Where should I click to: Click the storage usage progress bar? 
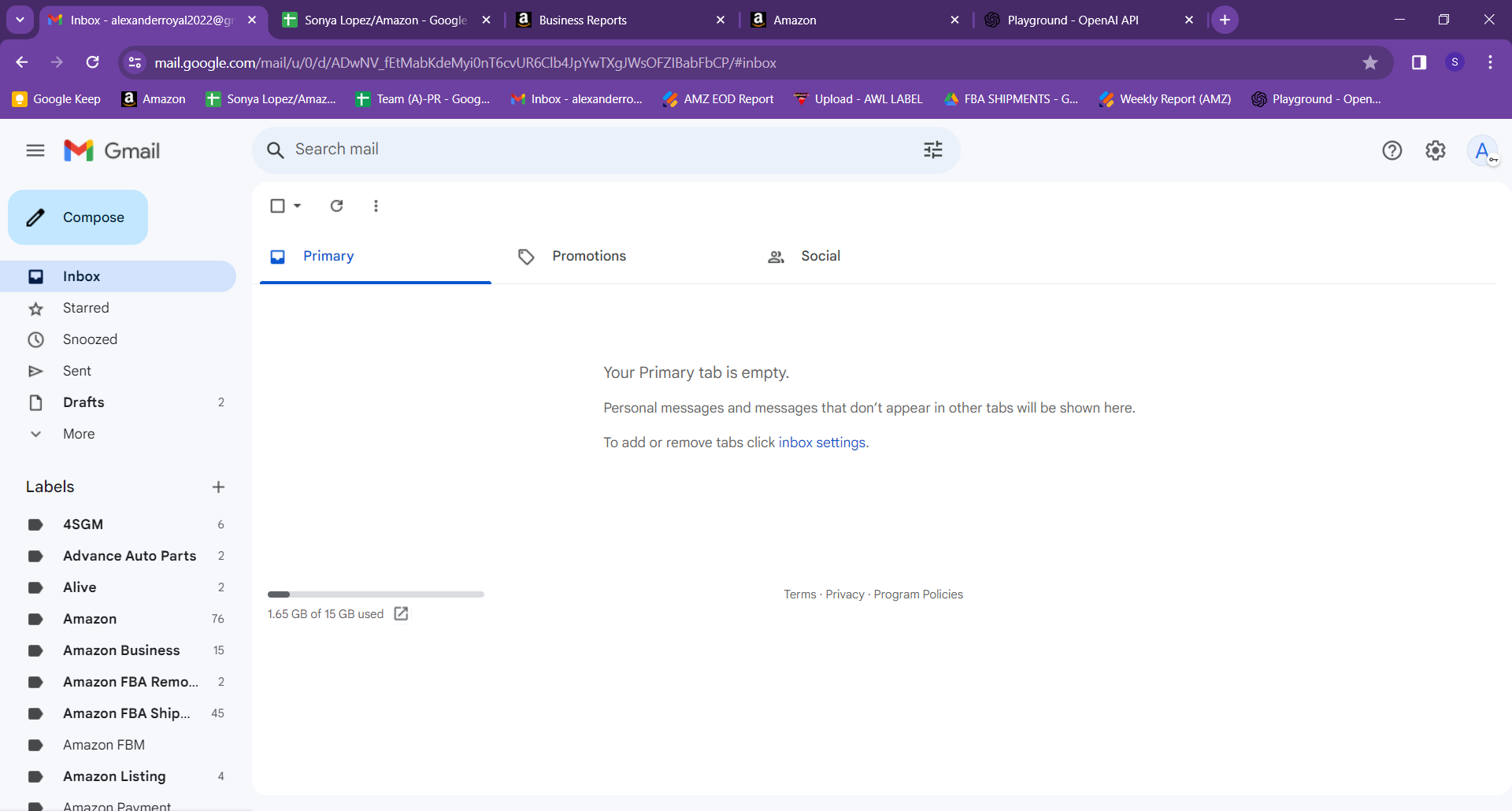coord(376,594)
